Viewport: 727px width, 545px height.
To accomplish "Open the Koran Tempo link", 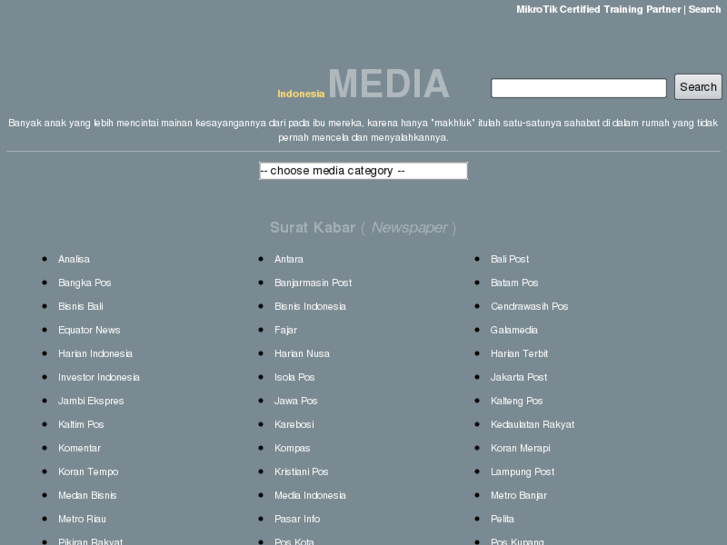I will (88, 472).
